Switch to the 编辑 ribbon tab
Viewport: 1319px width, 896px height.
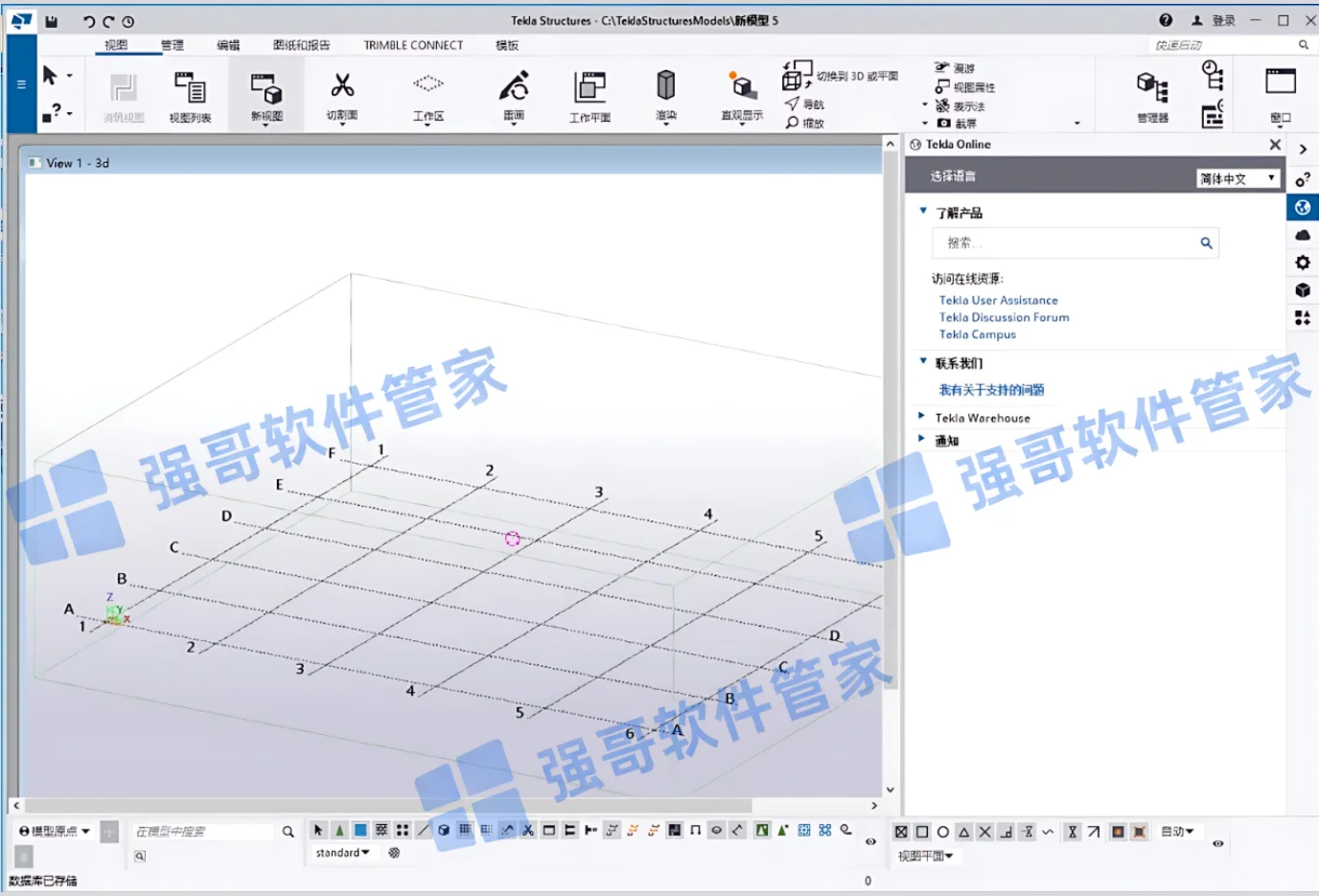(228, 45)
